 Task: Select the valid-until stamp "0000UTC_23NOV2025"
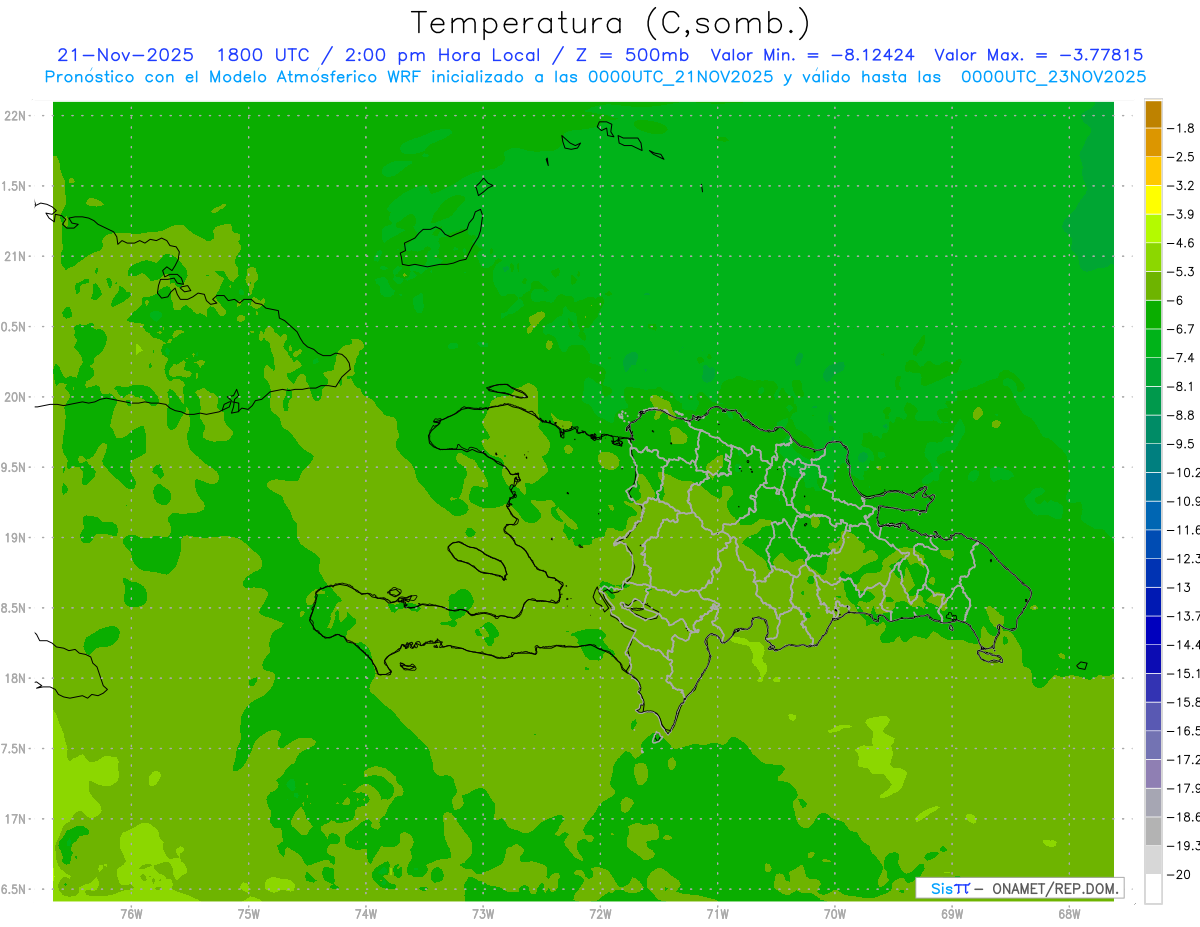(1053, 76)
